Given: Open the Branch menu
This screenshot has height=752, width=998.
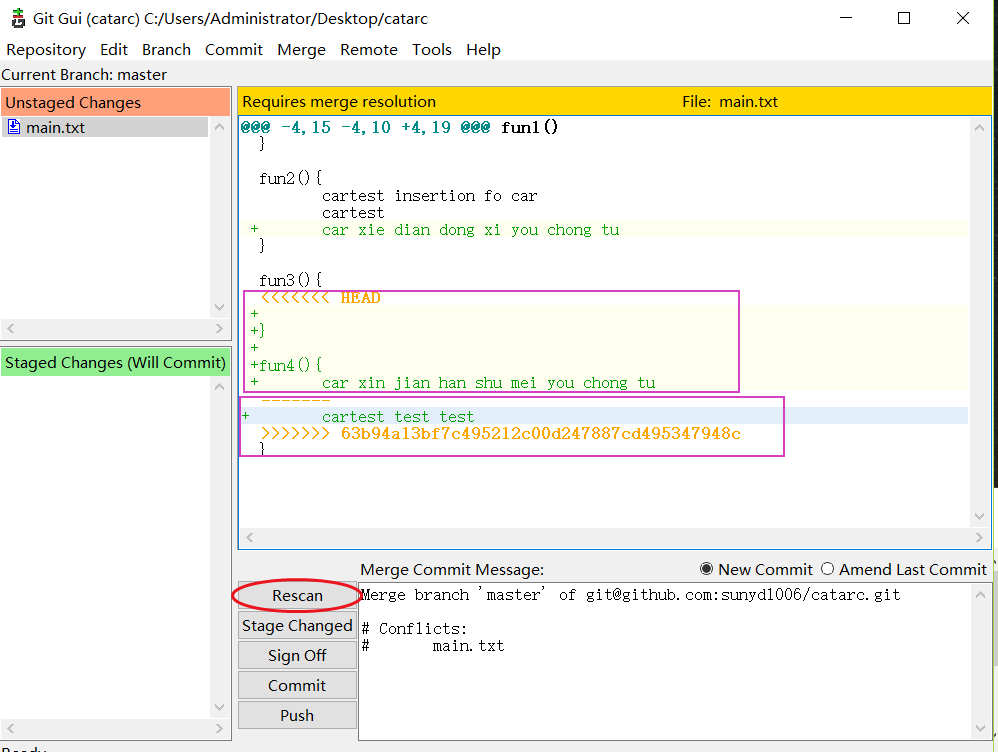Looking at the screenshot, I should [x=166, y=49].
